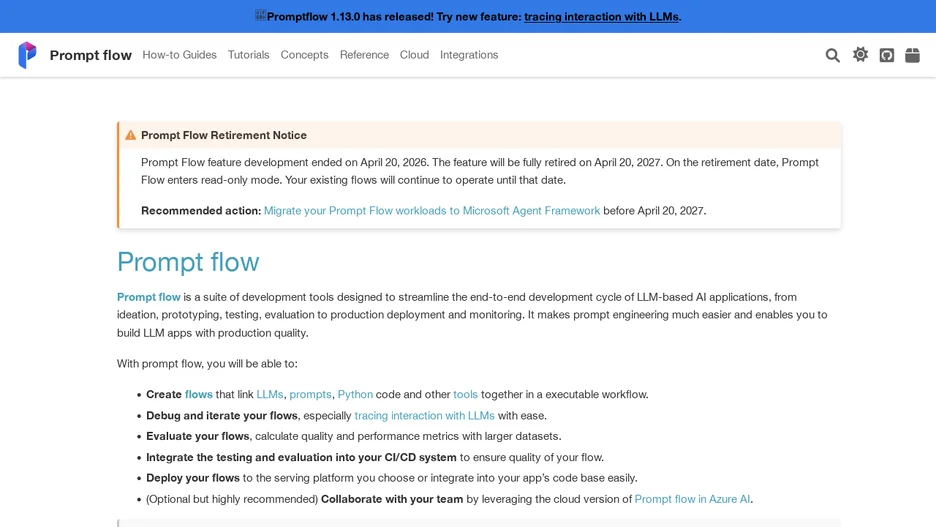Click the Recommended action: label

(x=201, y=211)
